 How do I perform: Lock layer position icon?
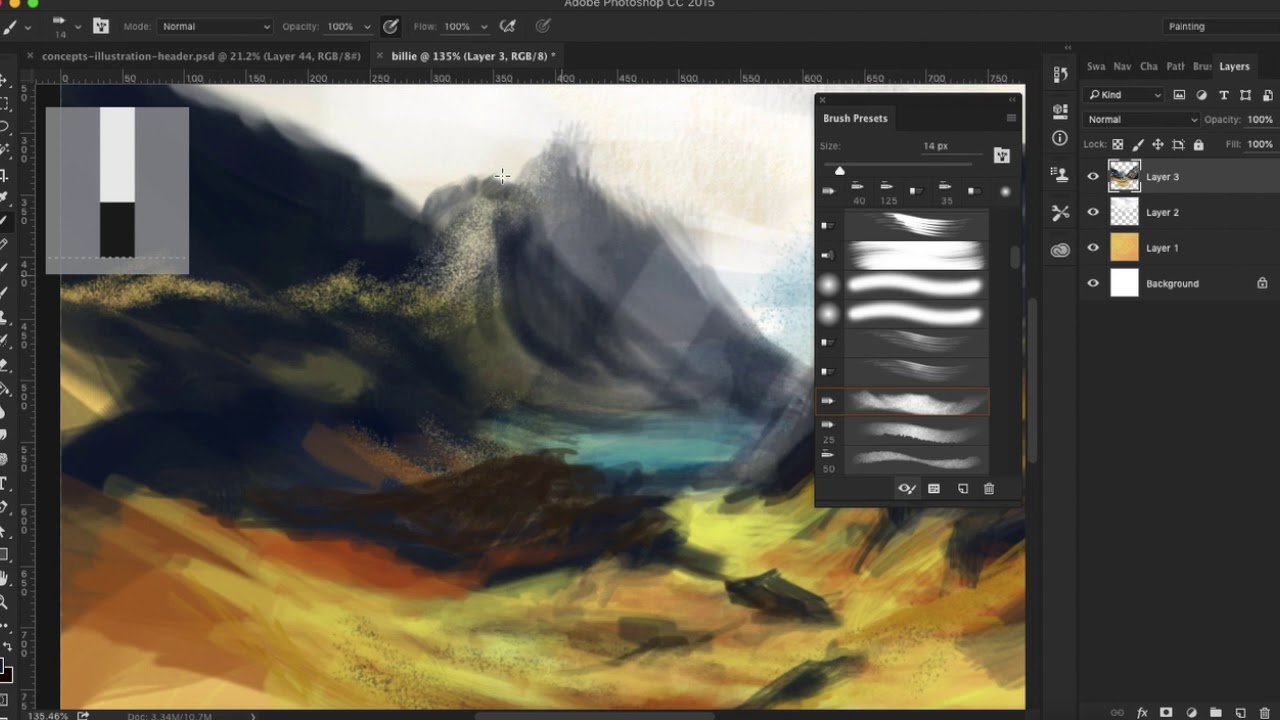1158,145
